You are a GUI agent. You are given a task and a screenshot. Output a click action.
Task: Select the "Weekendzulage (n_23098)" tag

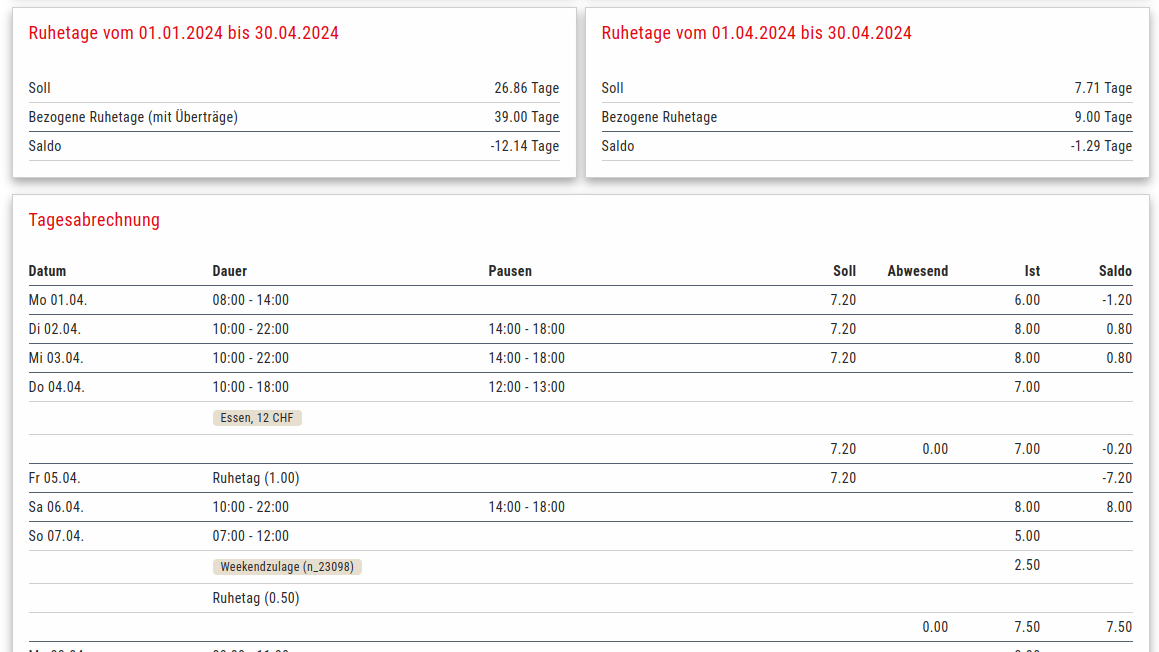[287, 567]
